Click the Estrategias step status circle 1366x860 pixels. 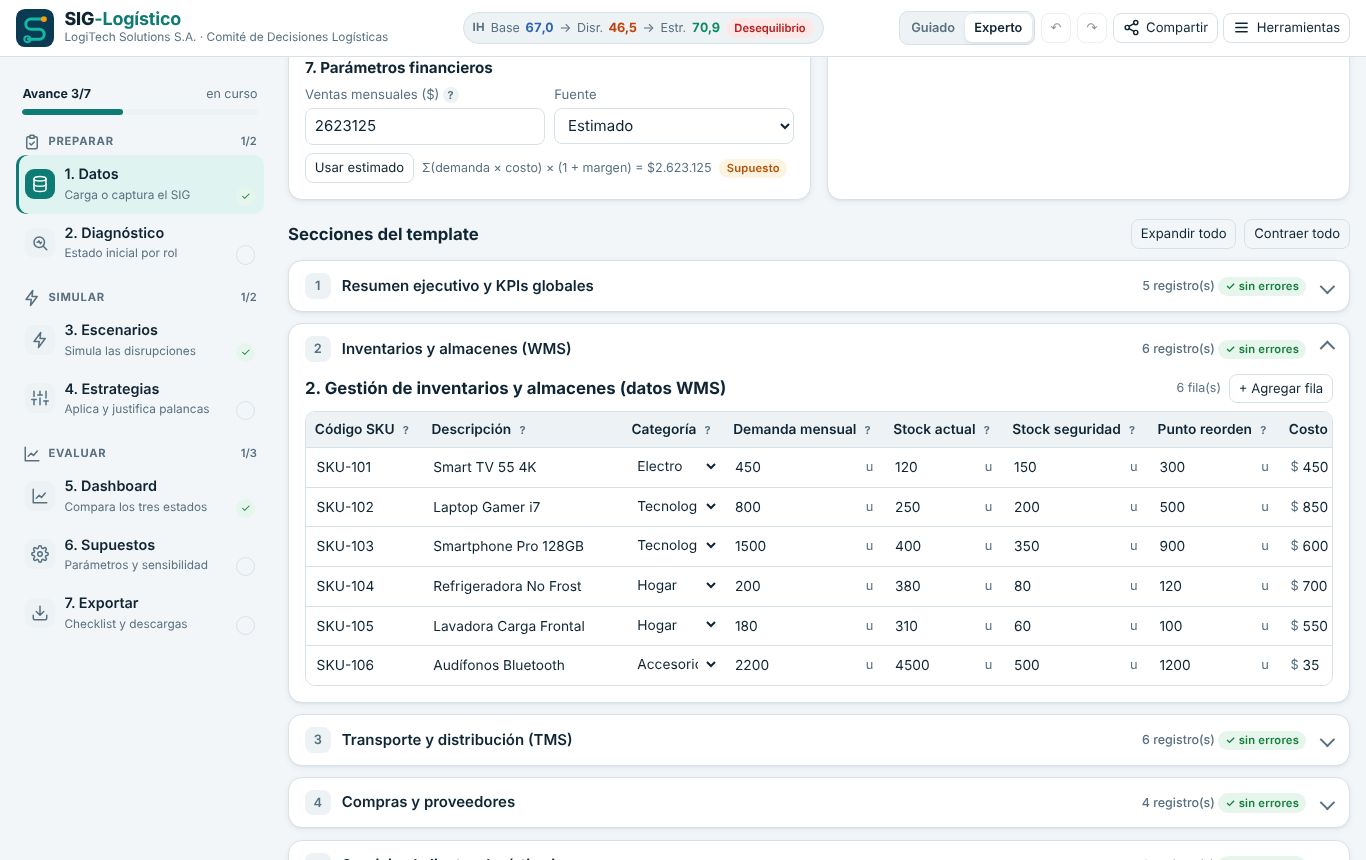[x=245, y=410]
